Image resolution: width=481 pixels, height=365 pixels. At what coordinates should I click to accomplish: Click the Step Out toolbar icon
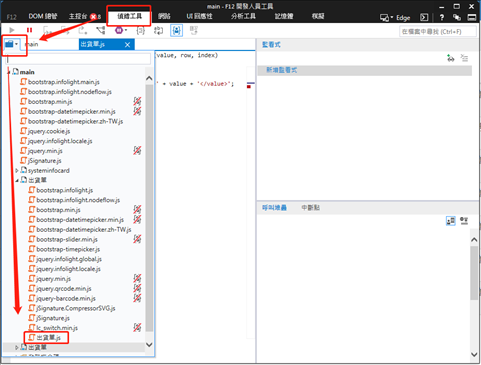pos(83,31)
